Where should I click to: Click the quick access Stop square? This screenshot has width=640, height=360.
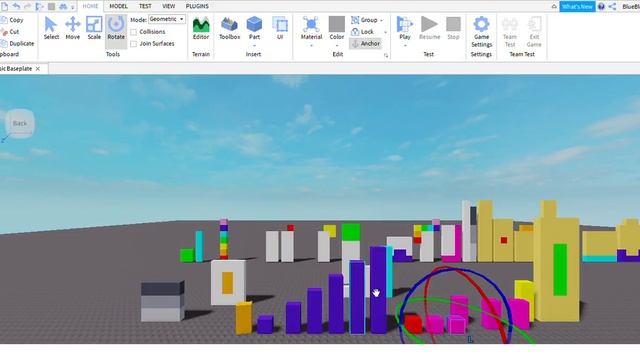coord(51,7)
